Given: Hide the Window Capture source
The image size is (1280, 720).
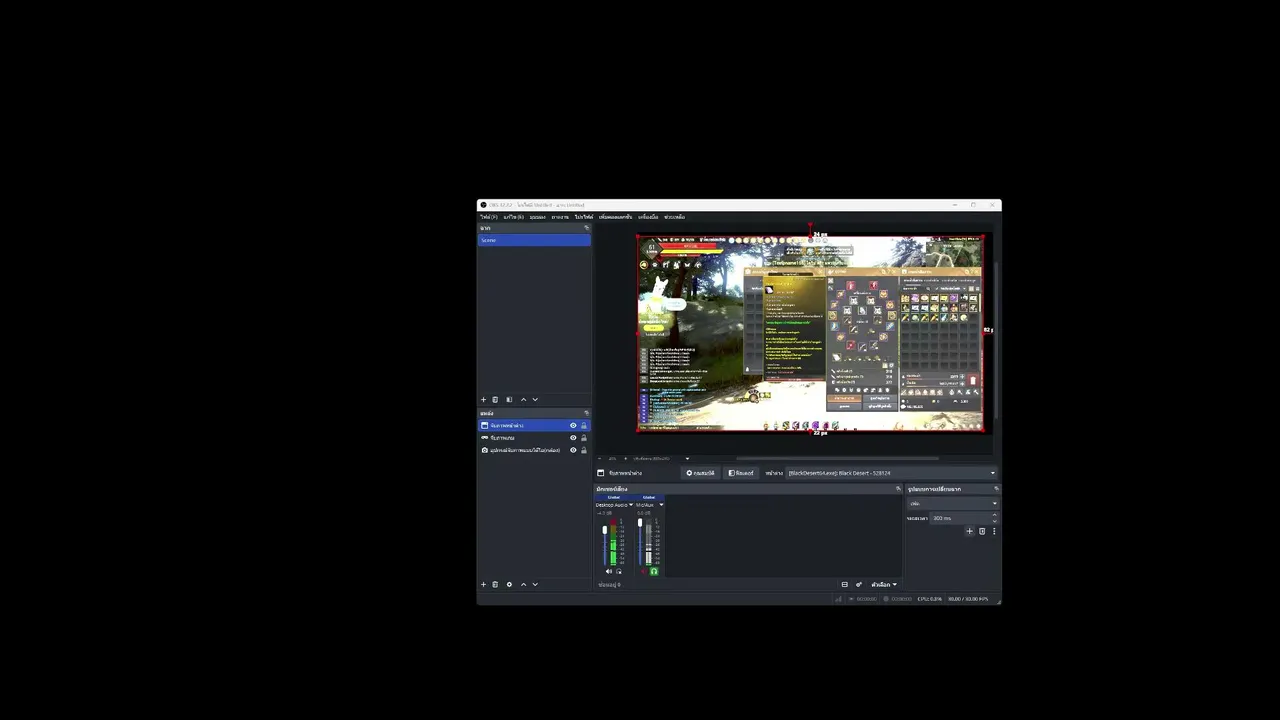Looking at the screenshot, I should tap(573, 426).
